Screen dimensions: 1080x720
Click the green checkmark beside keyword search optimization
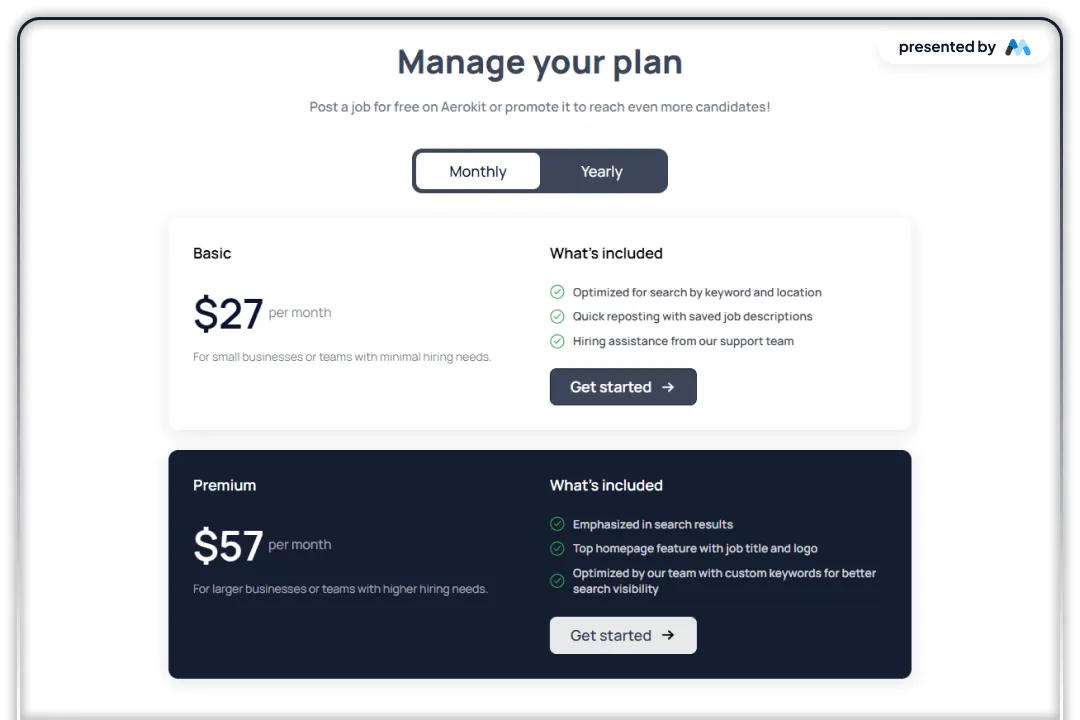[557, 291]
